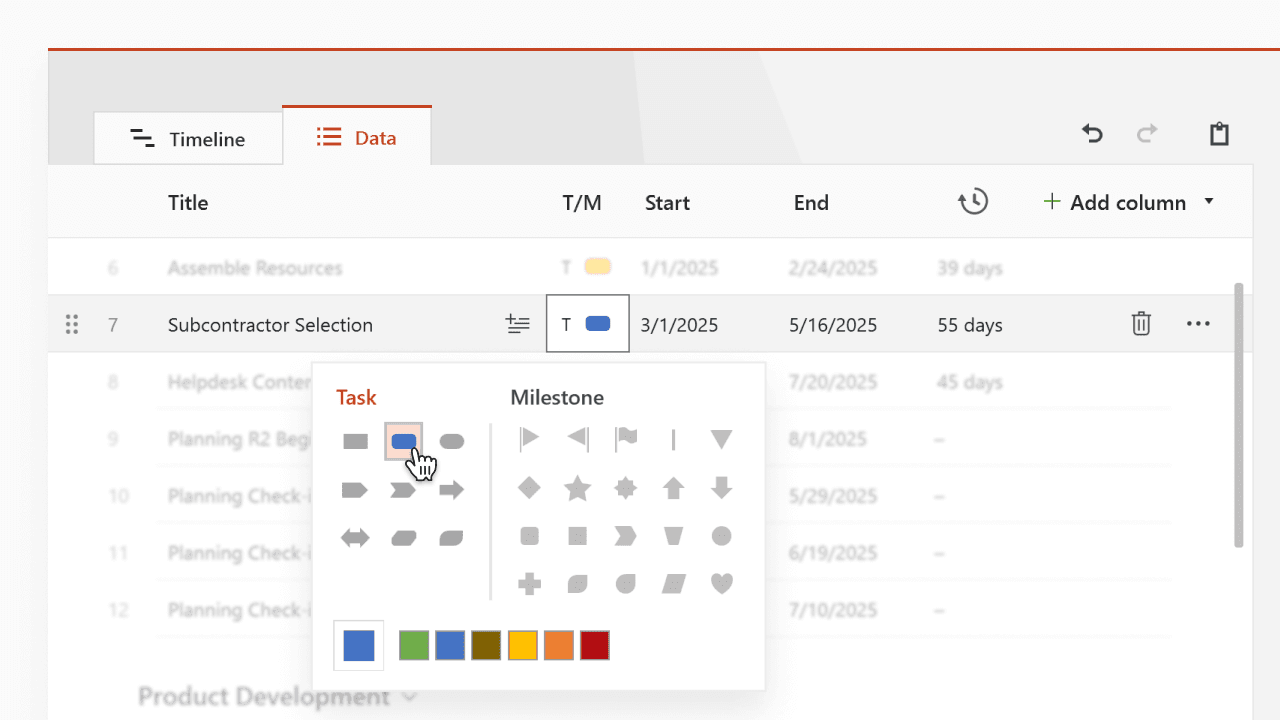Select the pill task shape
Screen dimensions: 1280x720
tap(452, 441)
